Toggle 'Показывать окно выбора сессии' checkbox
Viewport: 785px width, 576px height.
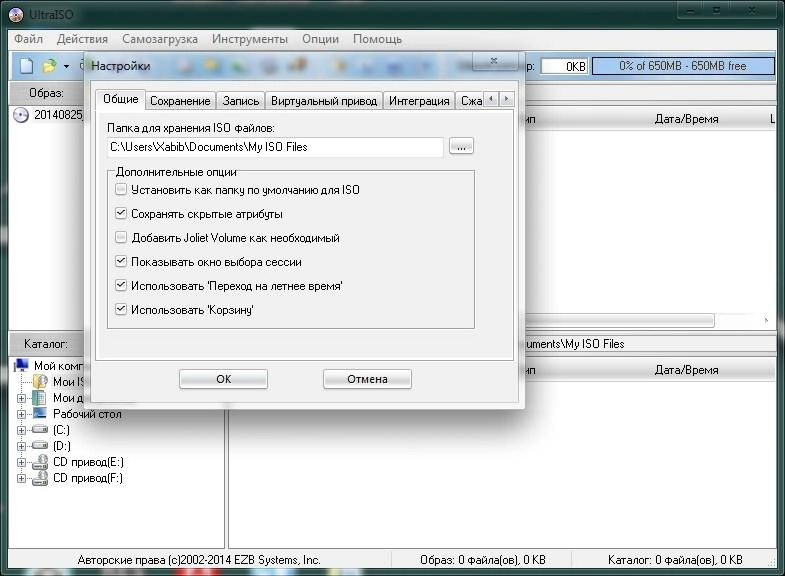(121, 261)
